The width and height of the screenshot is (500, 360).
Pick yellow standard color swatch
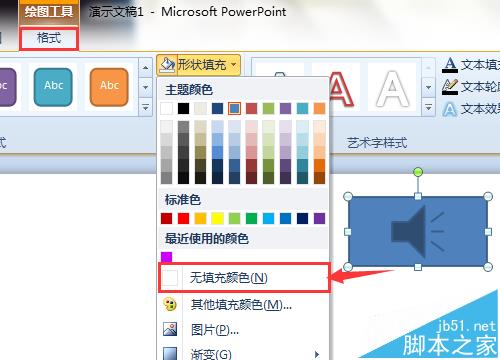click(217, 219)
